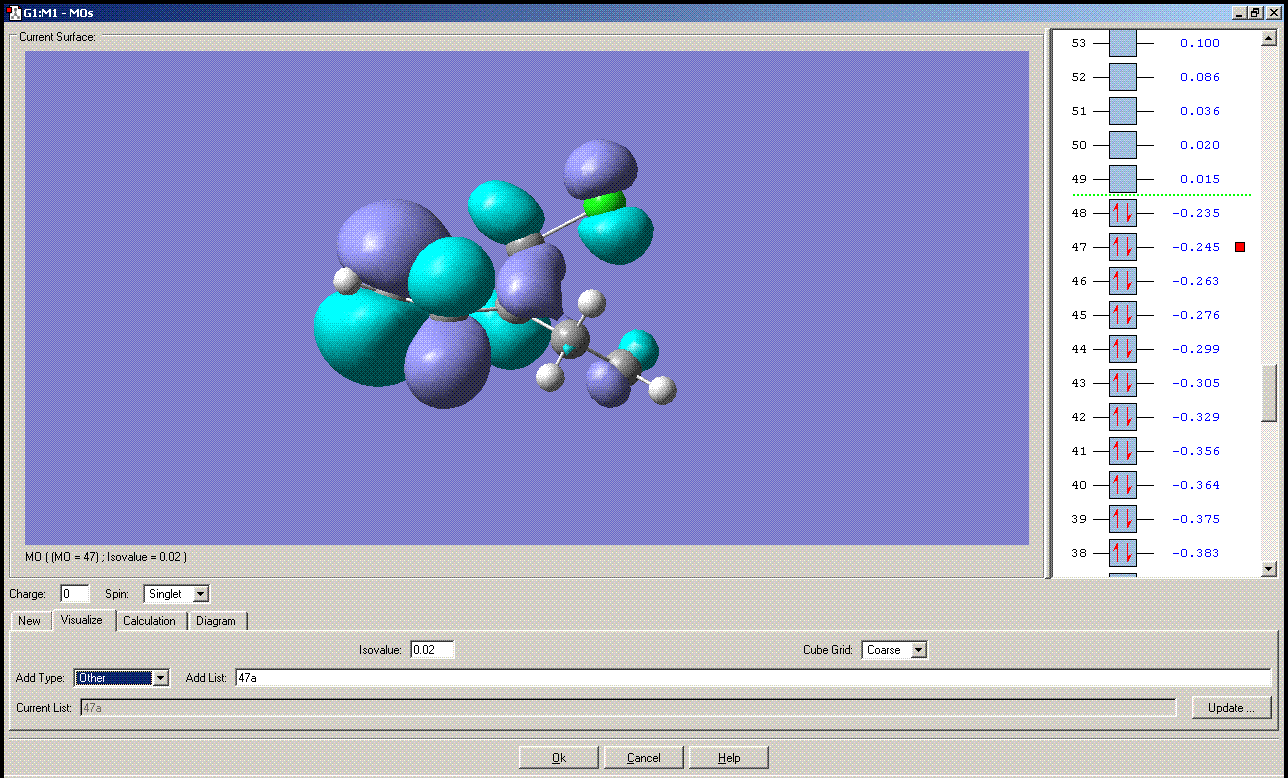Viewport: 1288px width, 778px height.
Task: Select the occupied orbital 42 box
Action: point(1124,417)
